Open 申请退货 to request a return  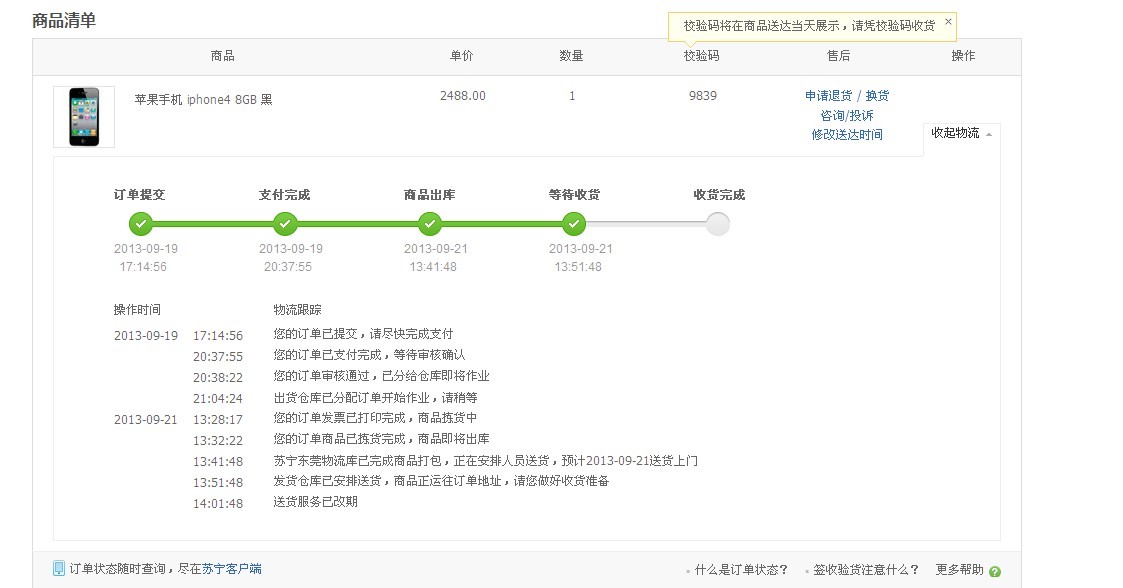pos(829,96)
